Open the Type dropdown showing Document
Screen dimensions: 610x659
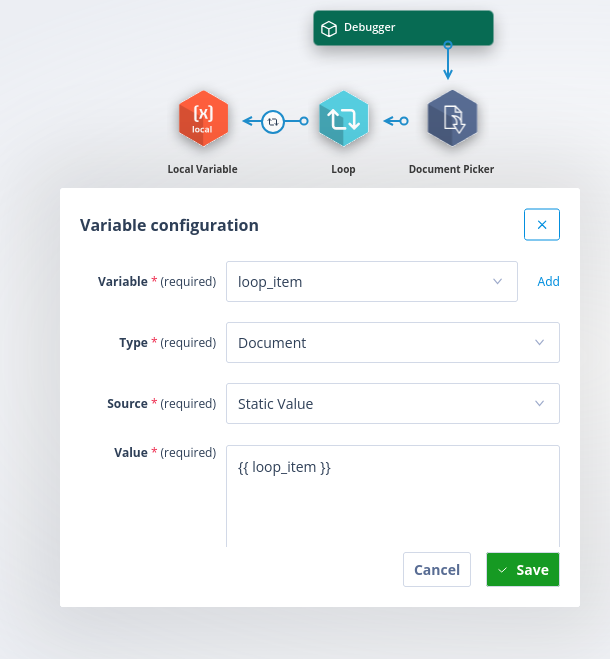(x=393, y=343)
